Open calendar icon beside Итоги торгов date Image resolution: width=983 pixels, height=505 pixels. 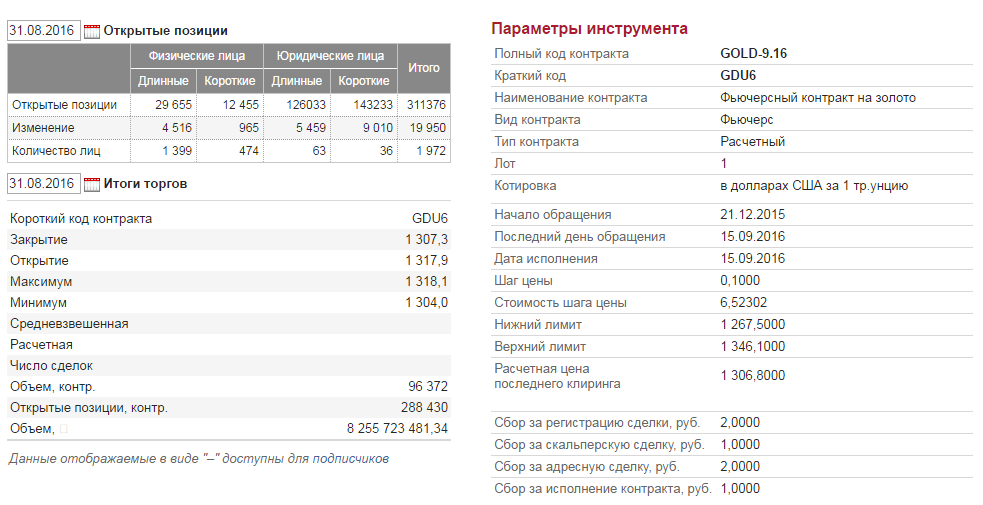click(x=92, y=184)
